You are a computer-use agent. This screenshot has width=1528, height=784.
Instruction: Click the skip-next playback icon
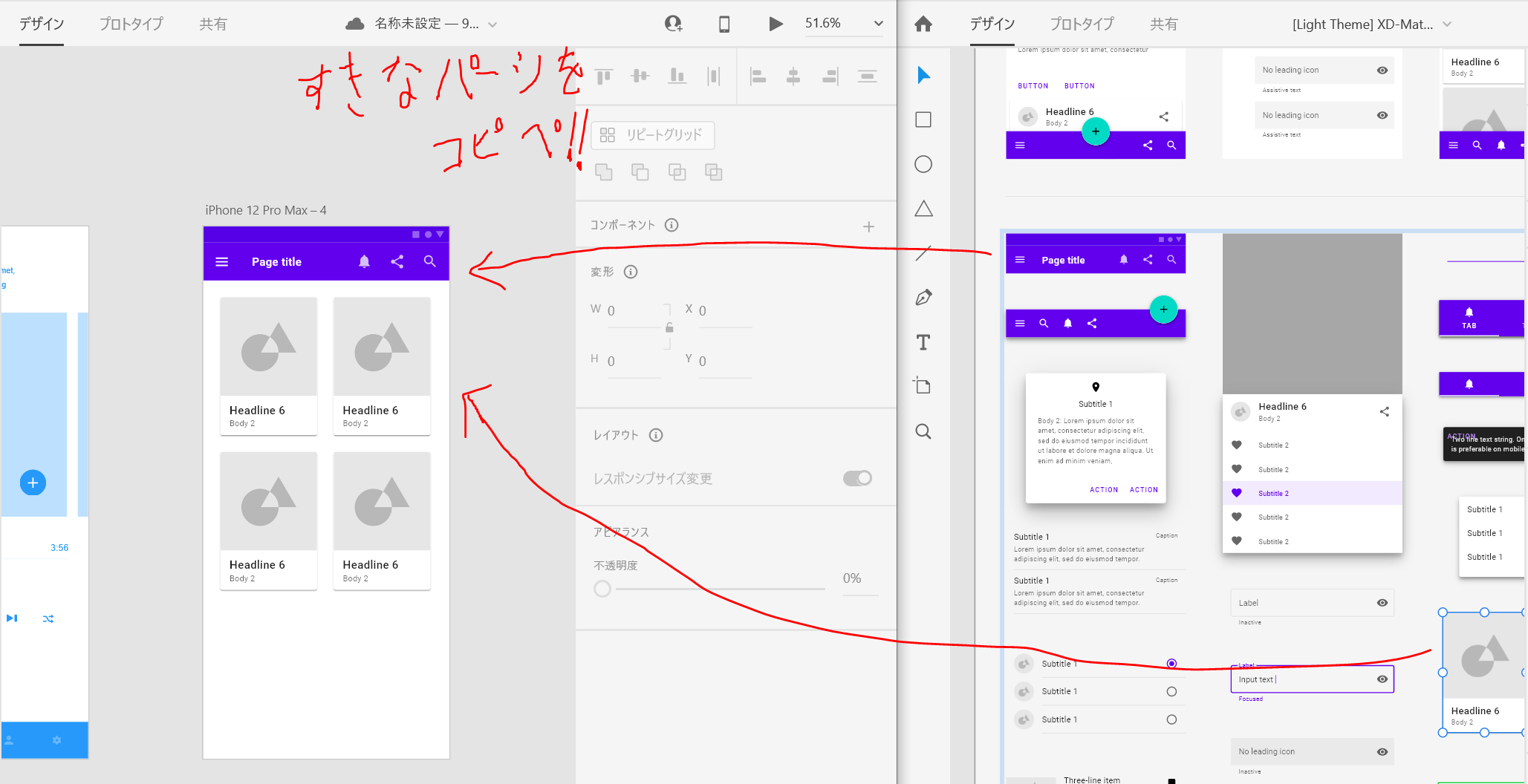pyautogui.click(x=12, y=618)
